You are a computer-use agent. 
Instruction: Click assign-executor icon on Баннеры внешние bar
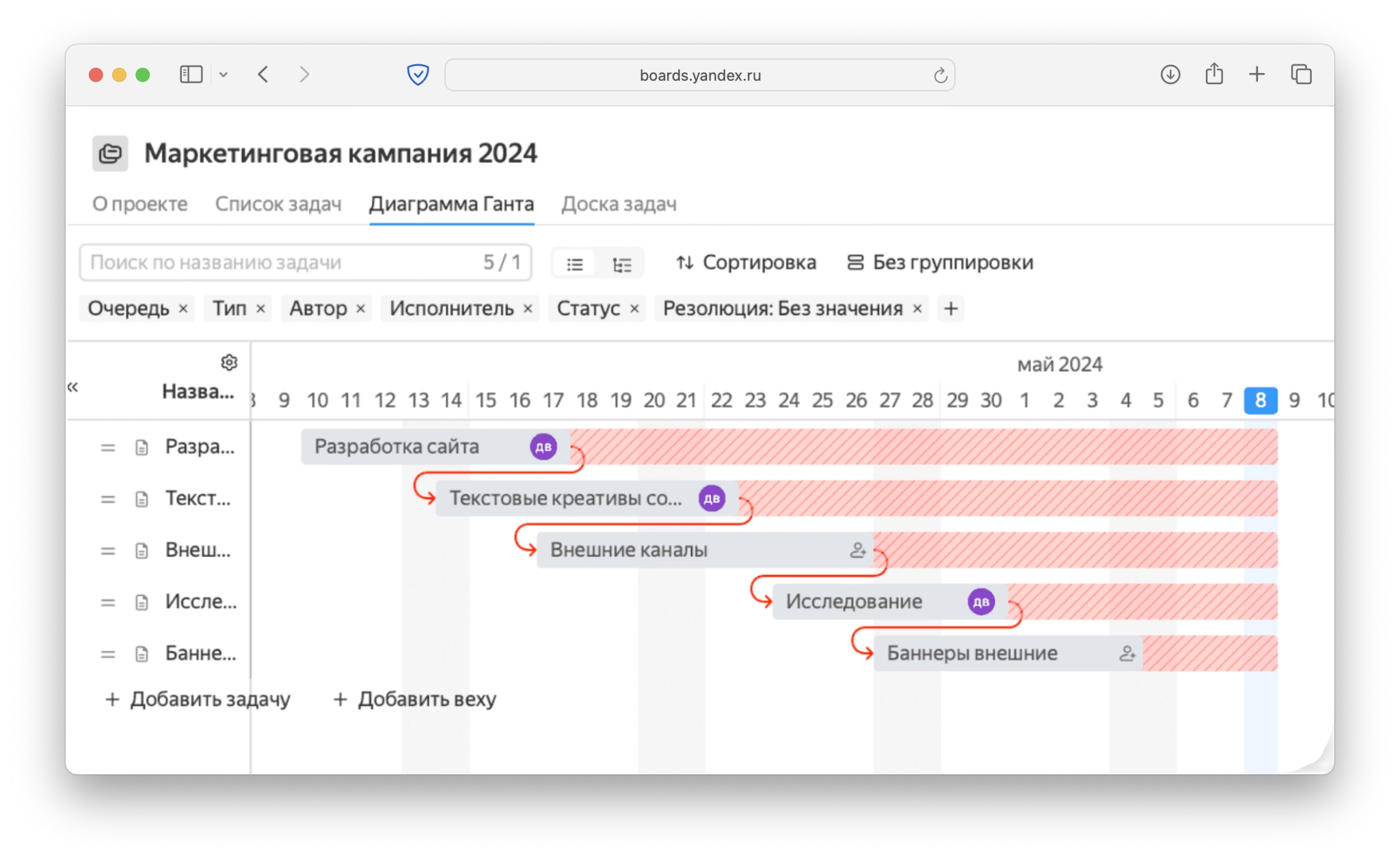coord(1127,654)
